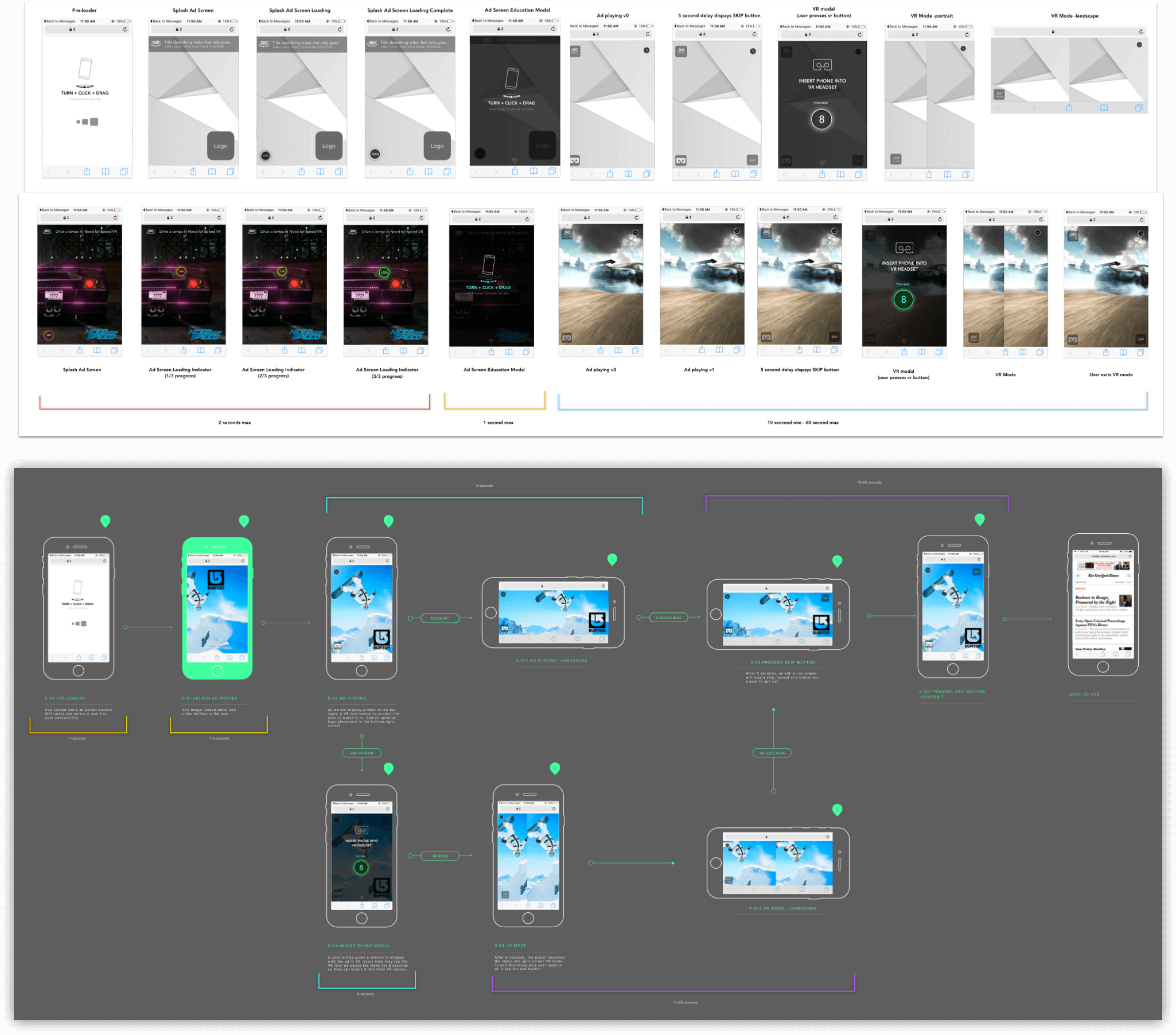Click the green pin marker above the green Splash Ad Poster phone
This screenshot has height=1035, width=1176.
click(x=244, y=521)
